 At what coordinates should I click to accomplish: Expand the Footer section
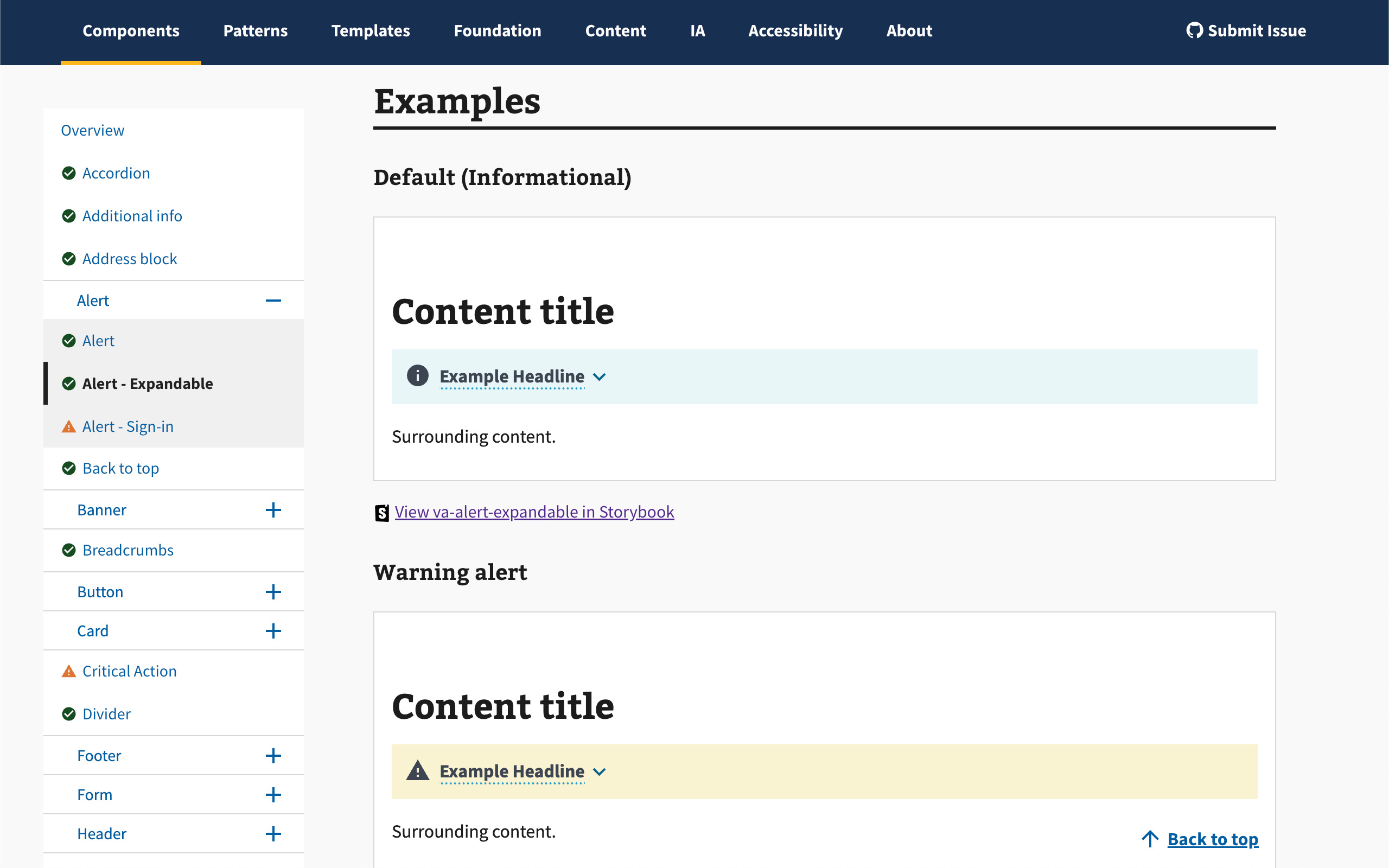(274, 756)
